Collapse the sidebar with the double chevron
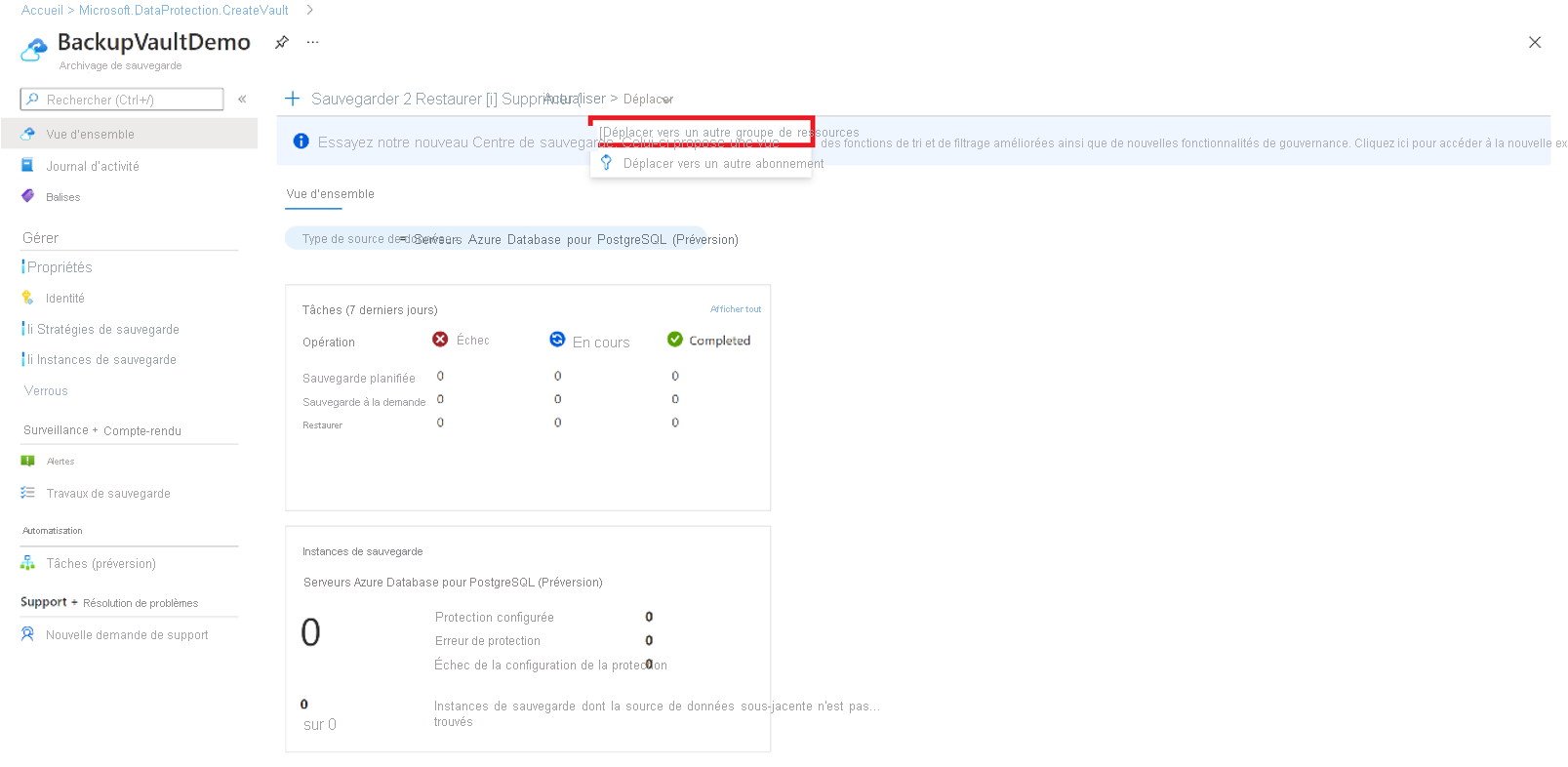Viewport: 1568px width, 767px height. pos(242,99)
